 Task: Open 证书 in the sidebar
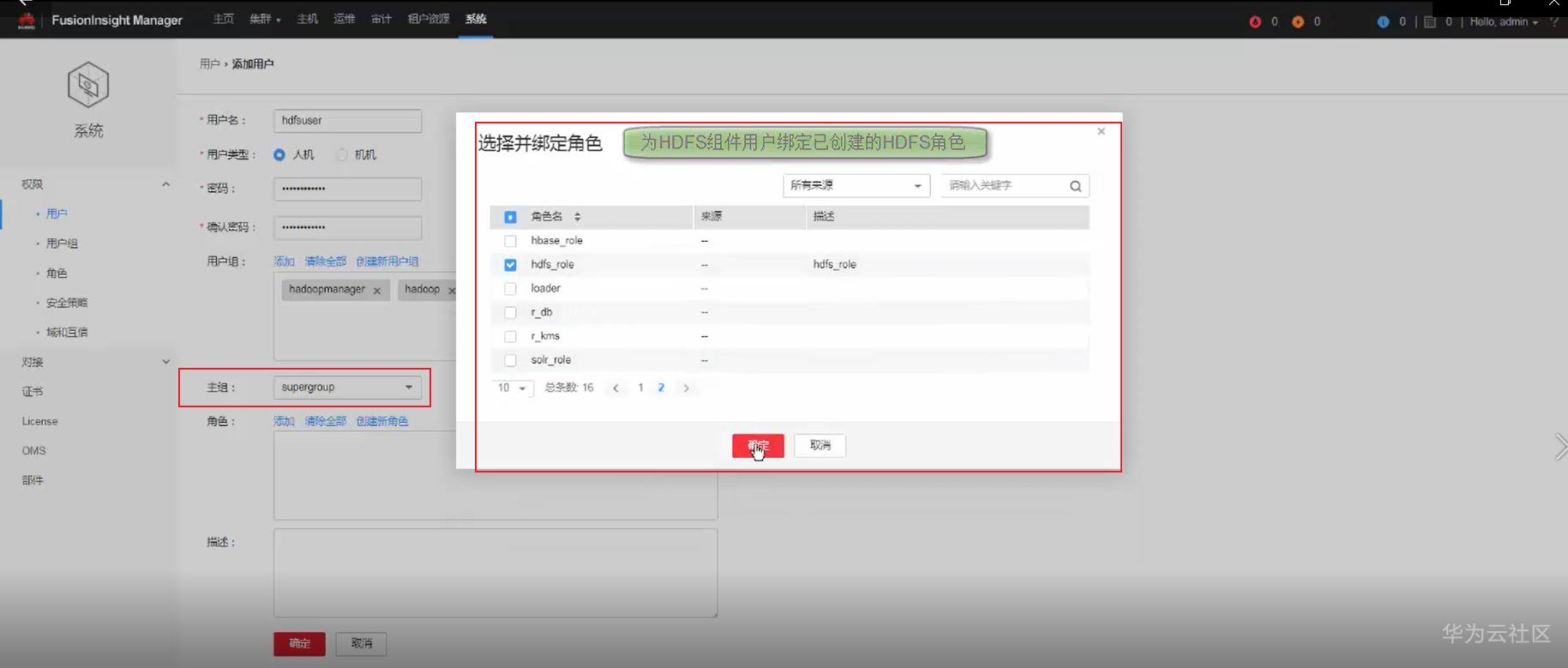33,392
